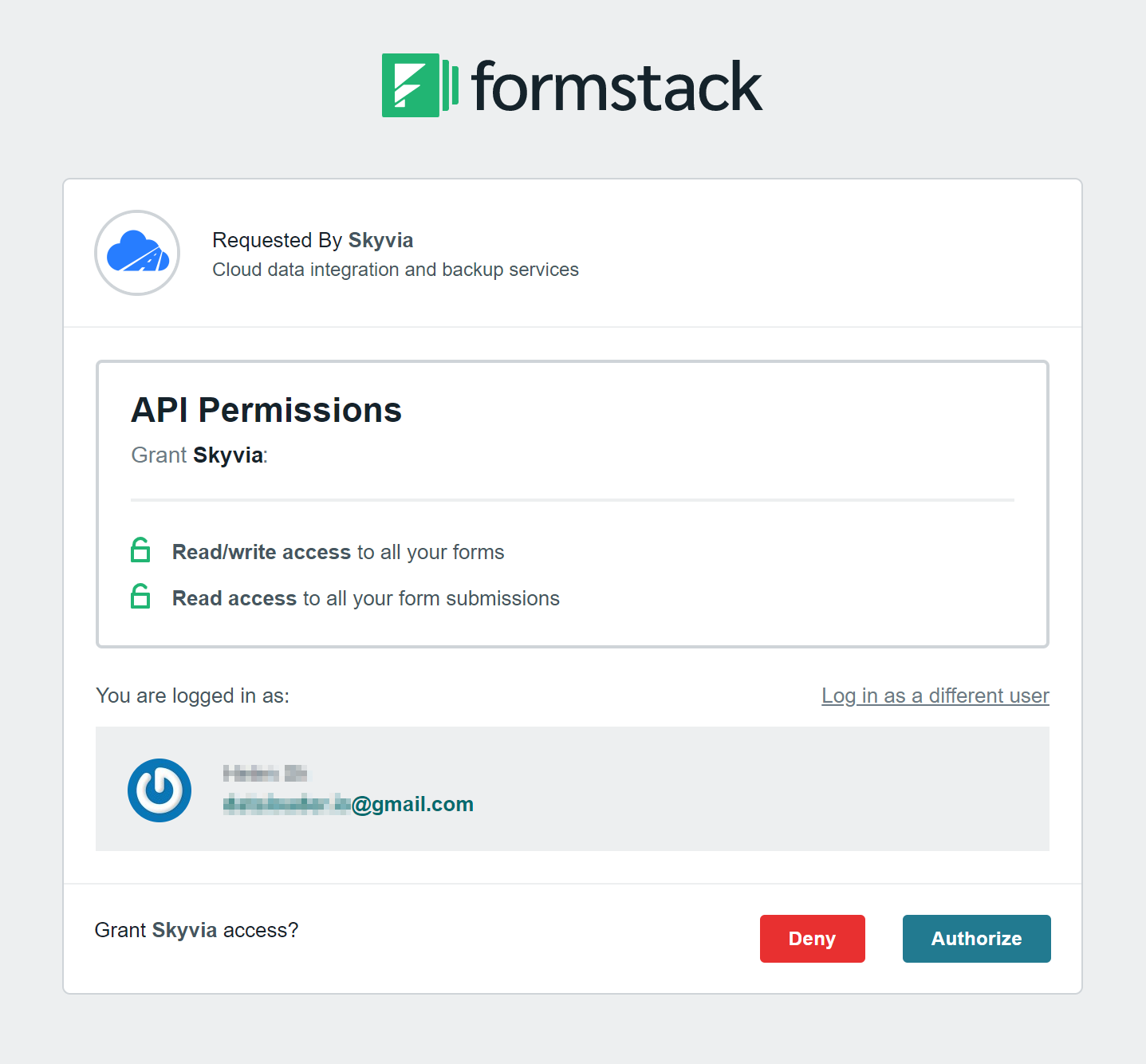Click the 'Grant Skyvia:' subtitle
1146x1064 pixels.
pyautogui.click(x=199, y=455)
